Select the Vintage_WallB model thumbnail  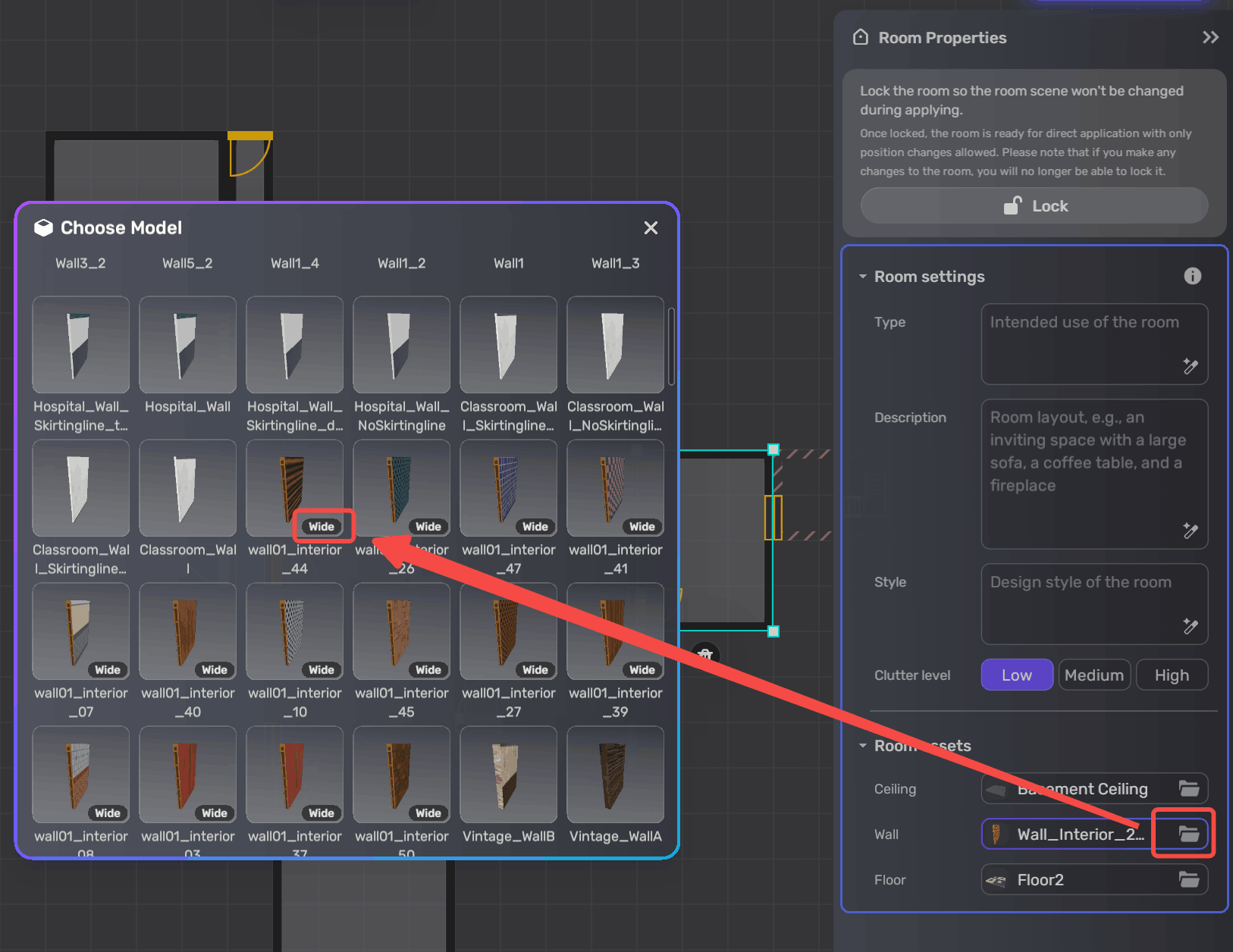point(508,775)
